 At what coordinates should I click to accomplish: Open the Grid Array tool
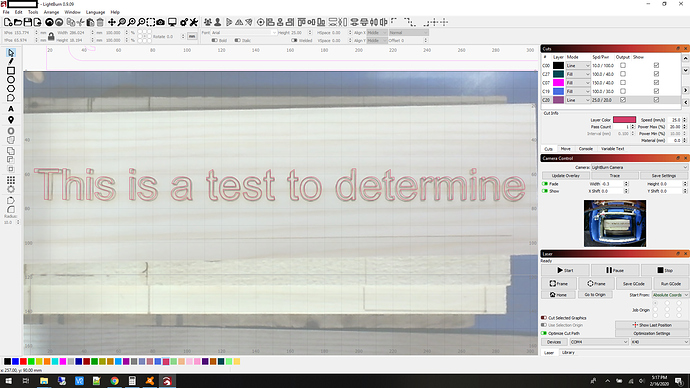[11, 180]
